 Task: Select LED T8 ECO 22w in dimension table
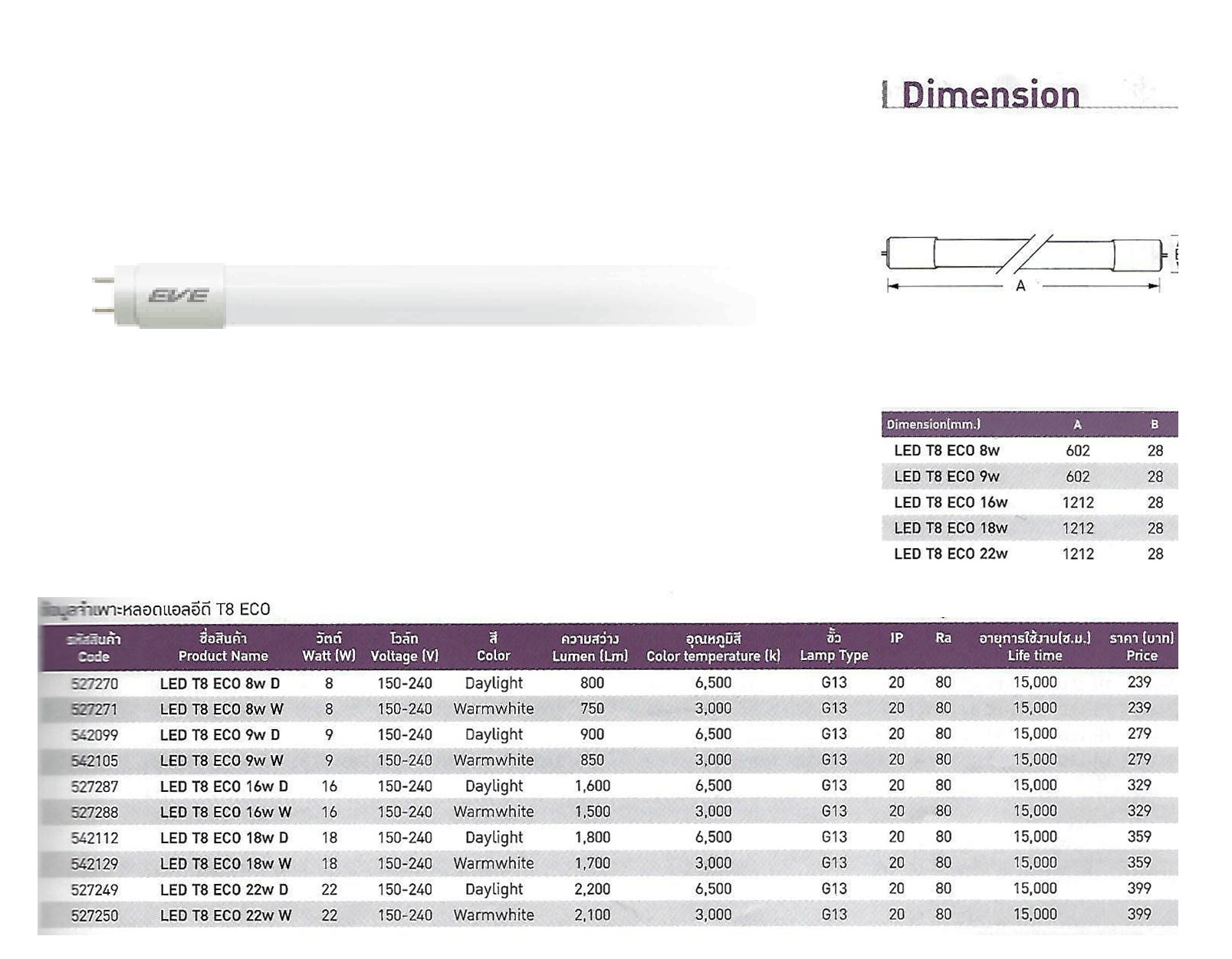[951, 554]
